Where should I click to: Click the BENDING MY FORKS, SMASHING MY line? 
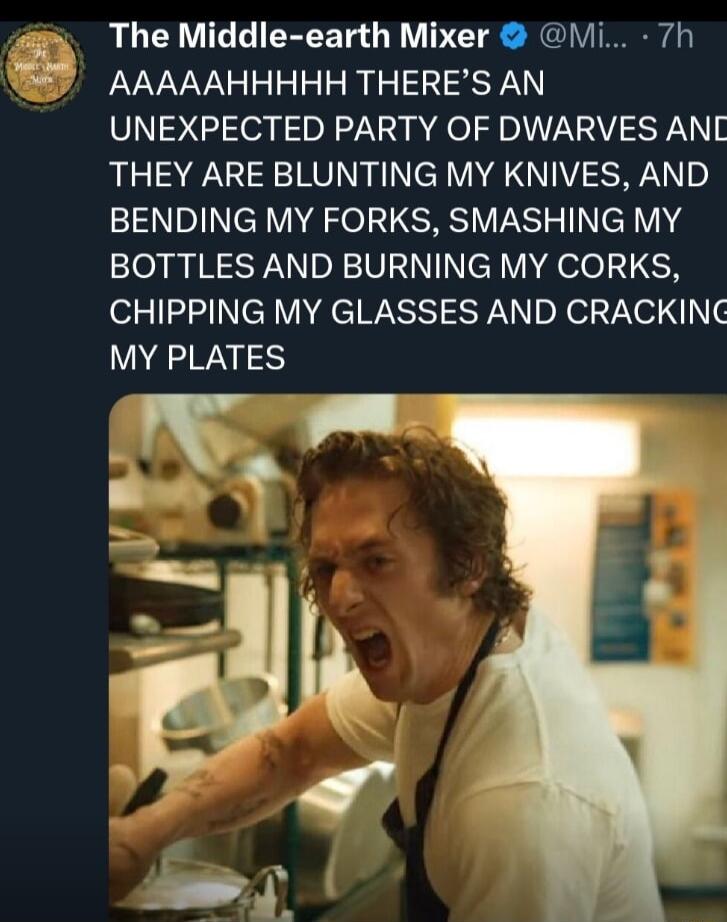coord(395,220)
